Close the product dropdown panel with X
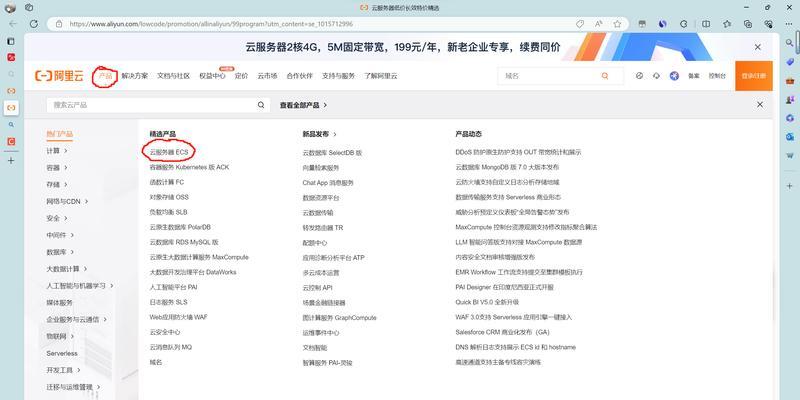 tap(760, 105)
